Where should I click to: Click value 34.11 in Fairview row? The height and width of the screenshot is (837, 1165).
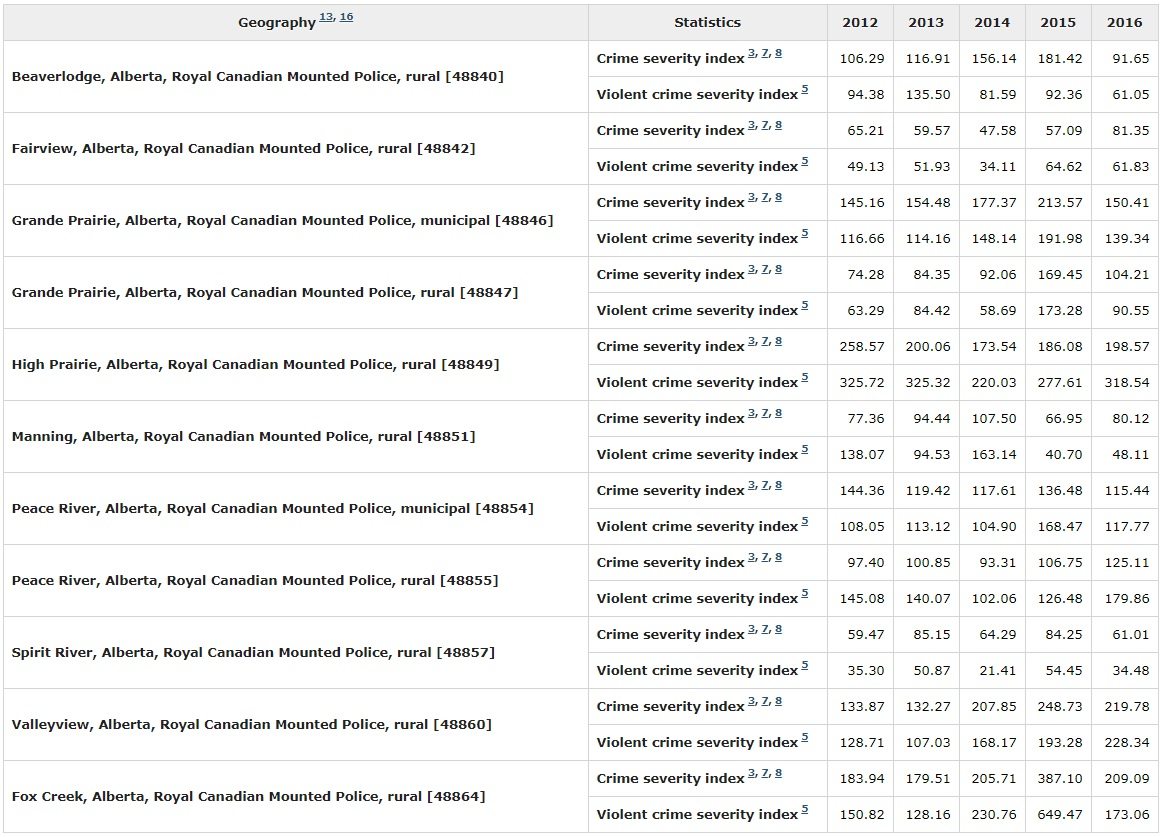tap(998, 166)
